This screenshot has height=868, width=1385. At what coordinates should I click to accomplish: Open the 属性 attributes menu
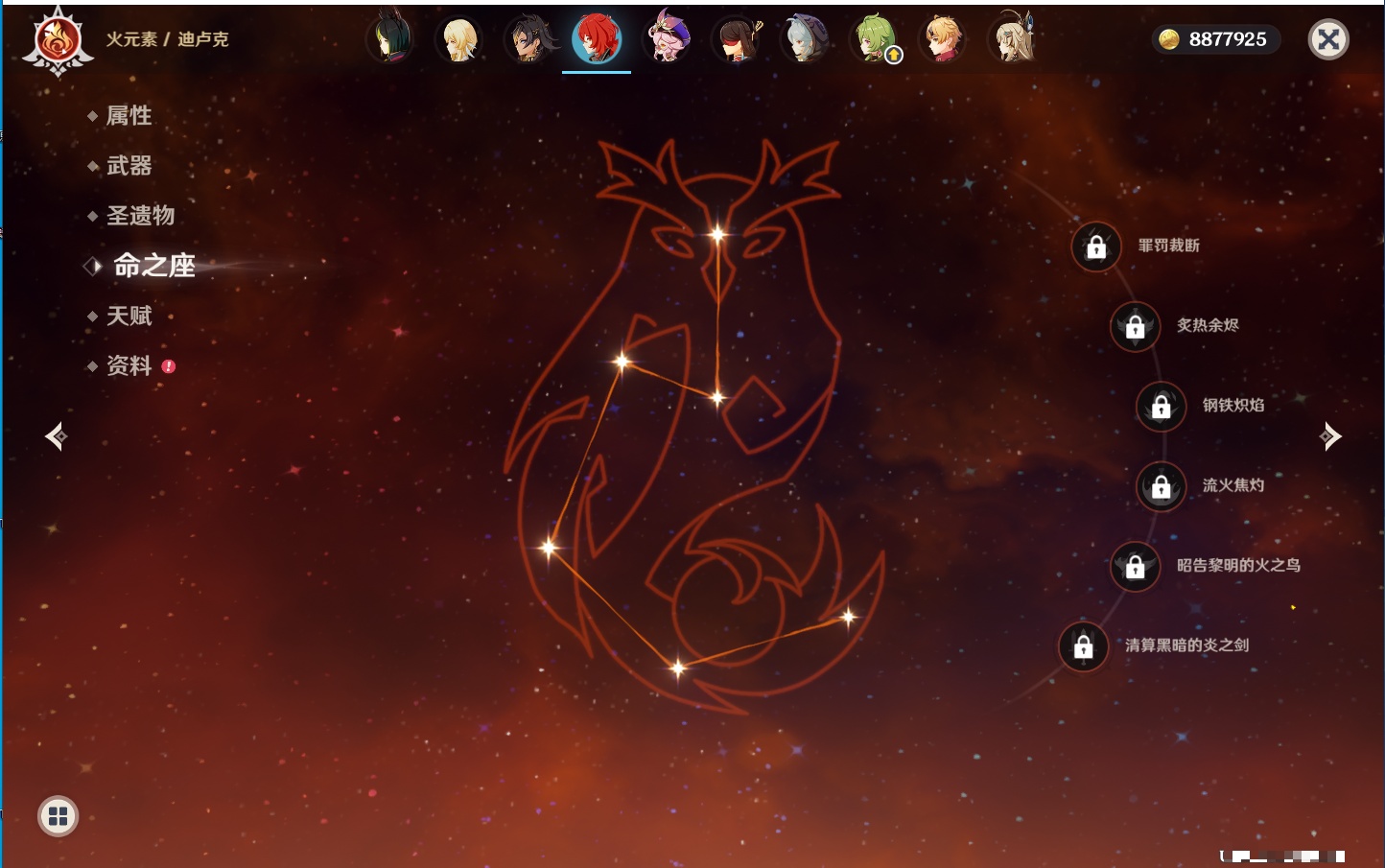pos(129,116)
